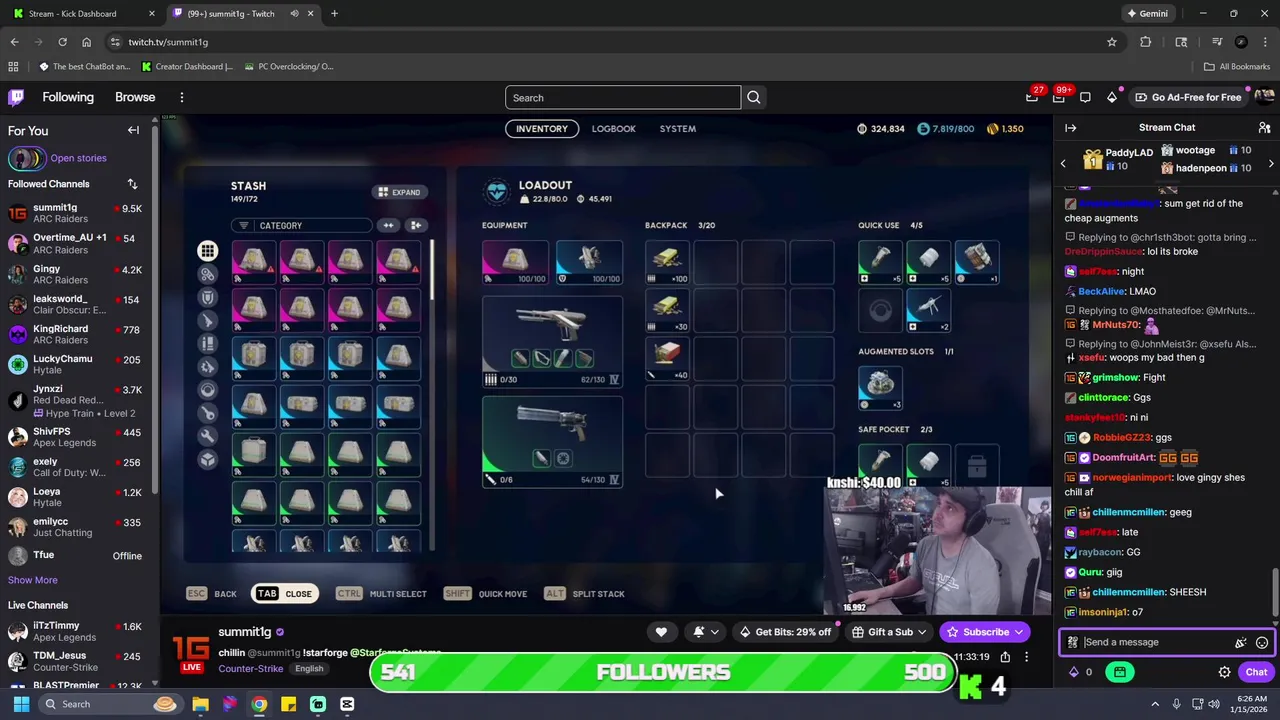Click the Twitch search input field
This screenshot has width=1280, height=720.
(623, 97)
